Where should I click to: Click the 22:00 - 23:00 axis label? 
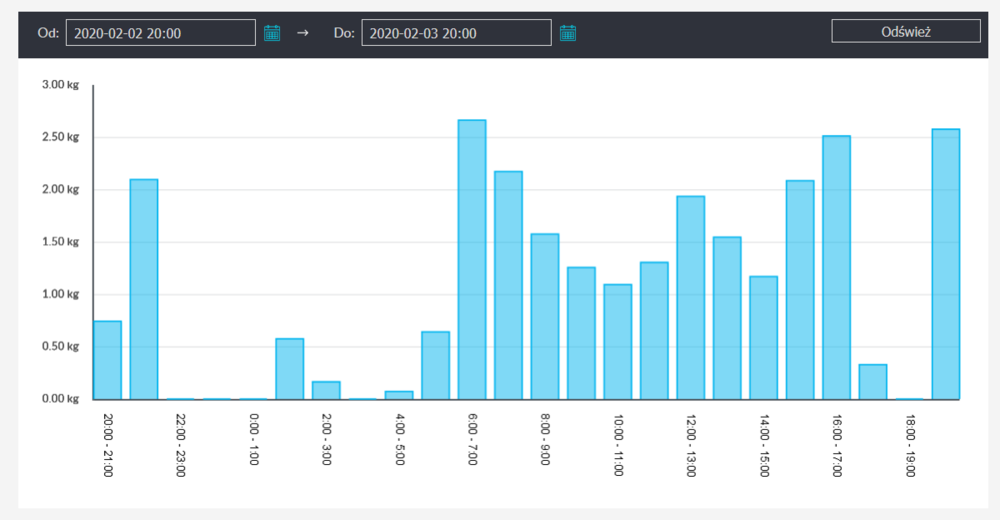180,445
